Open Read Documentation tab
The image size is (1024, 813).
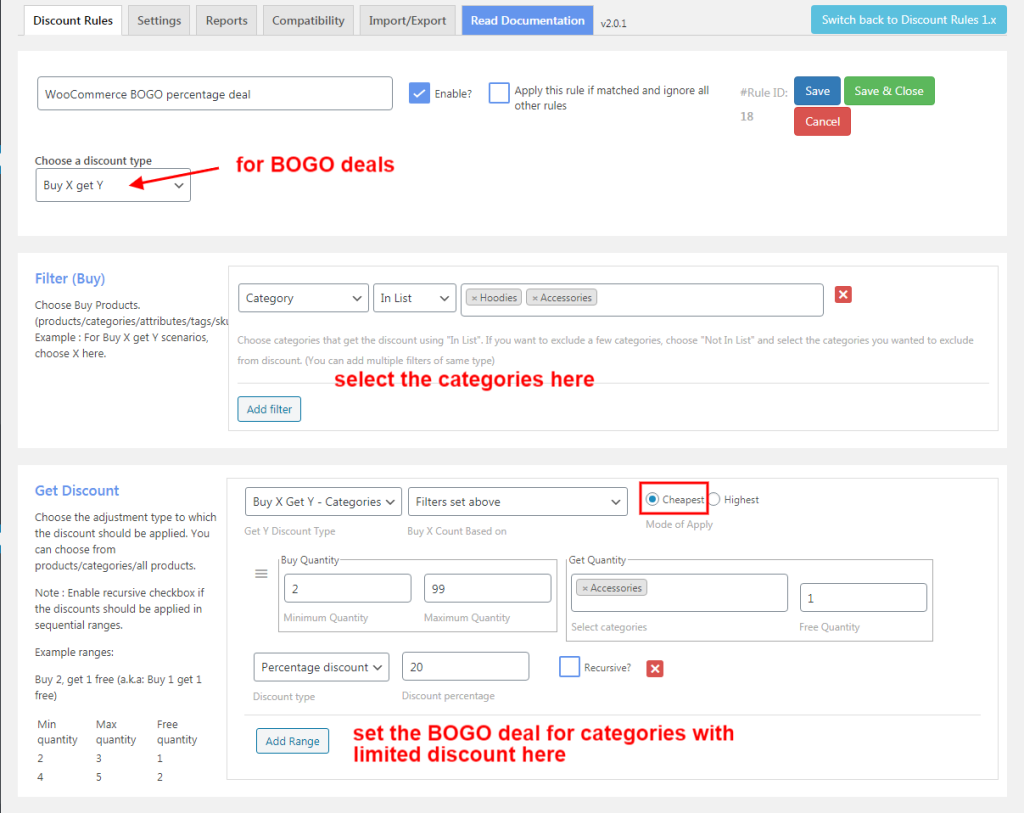(528, 20)
